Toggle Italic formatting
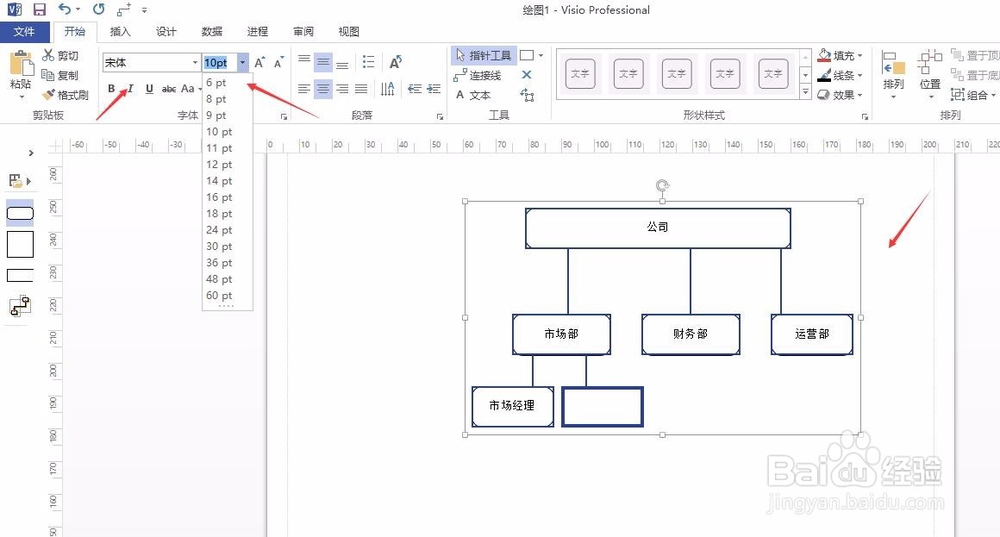The height and width of the screenshot is (537, 1000). [130, 89]
